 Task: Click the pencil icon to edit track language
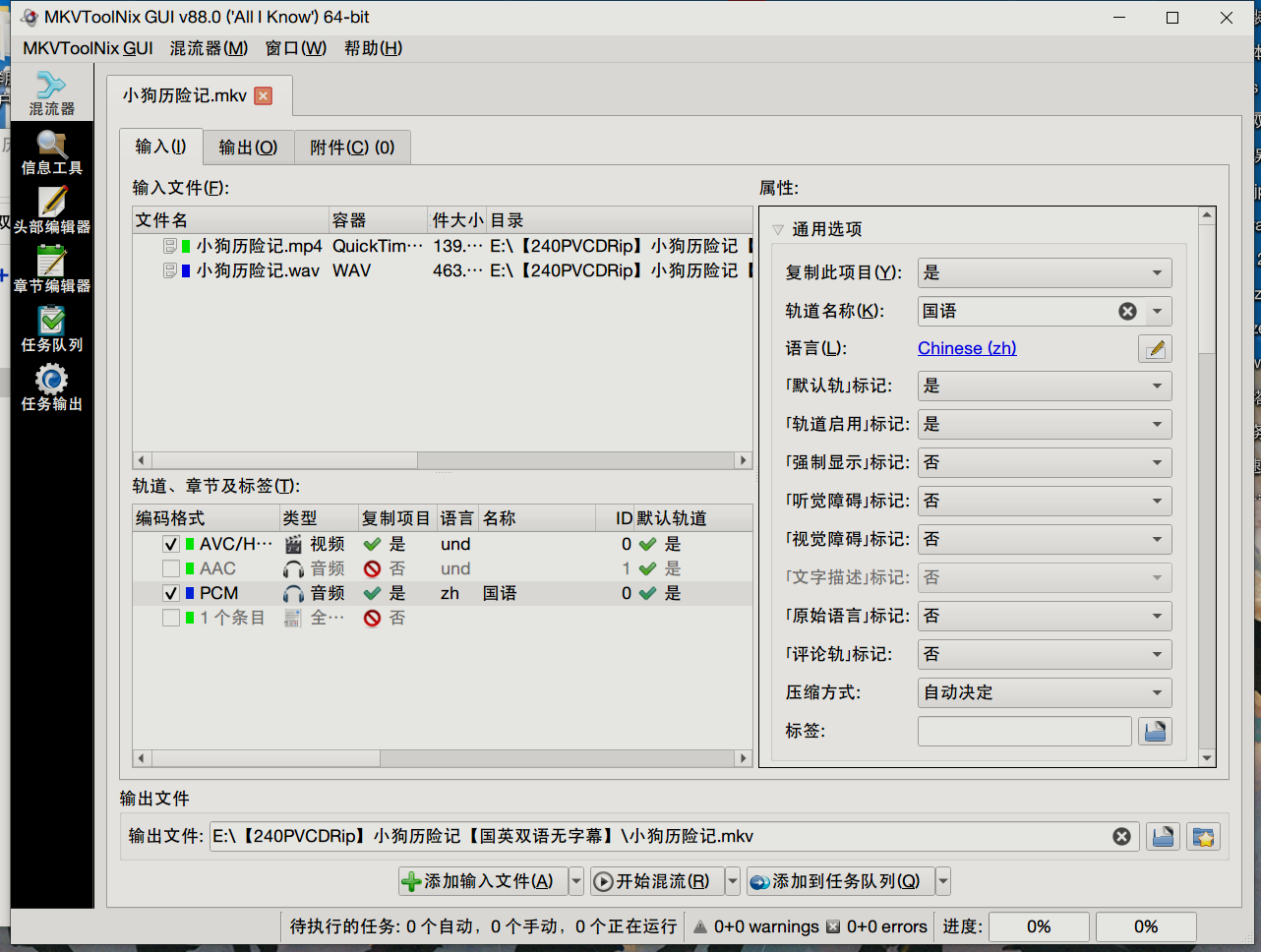[1155, 348]
